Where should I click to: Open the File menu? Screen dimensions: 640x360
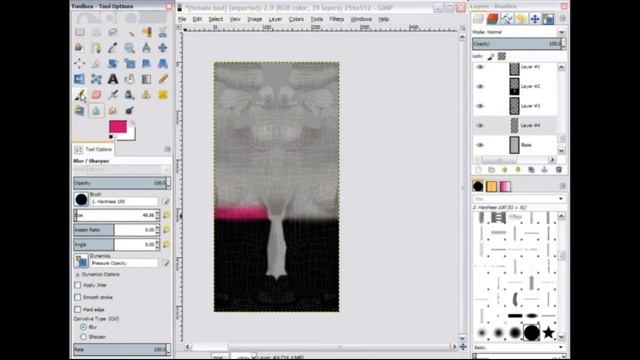(182, 19)
